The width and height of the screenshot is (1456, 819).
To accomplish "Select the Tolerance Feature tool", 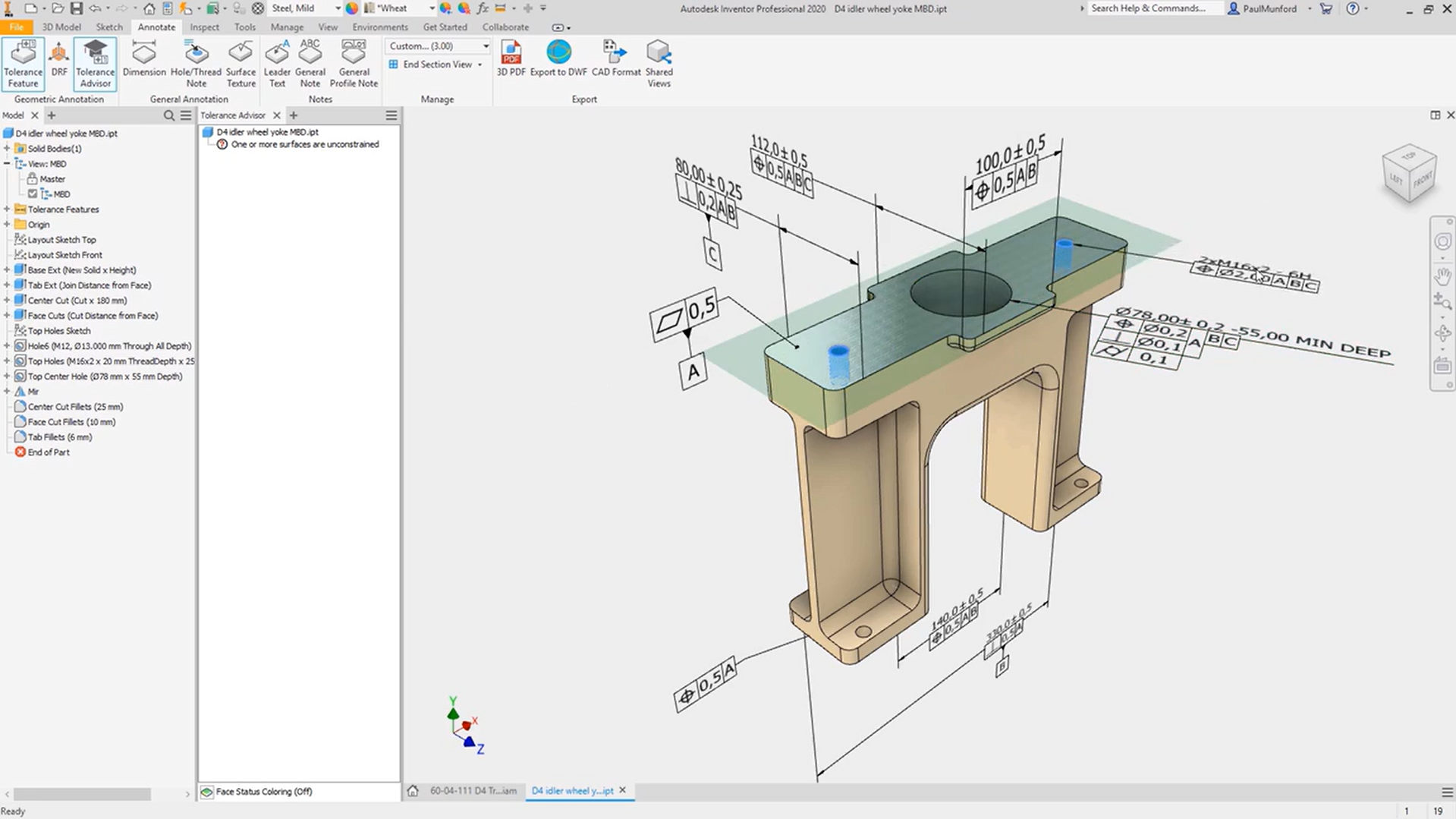I will [23, 65].
